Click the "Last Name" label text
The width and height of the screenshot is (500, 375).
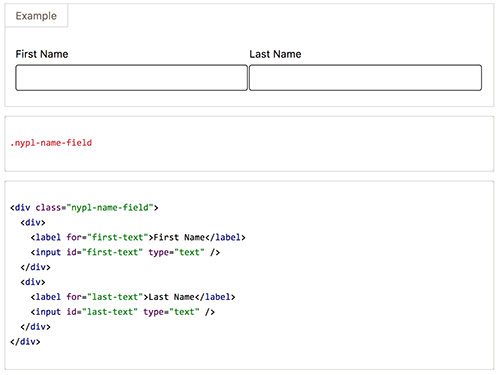tap(275, 54)
